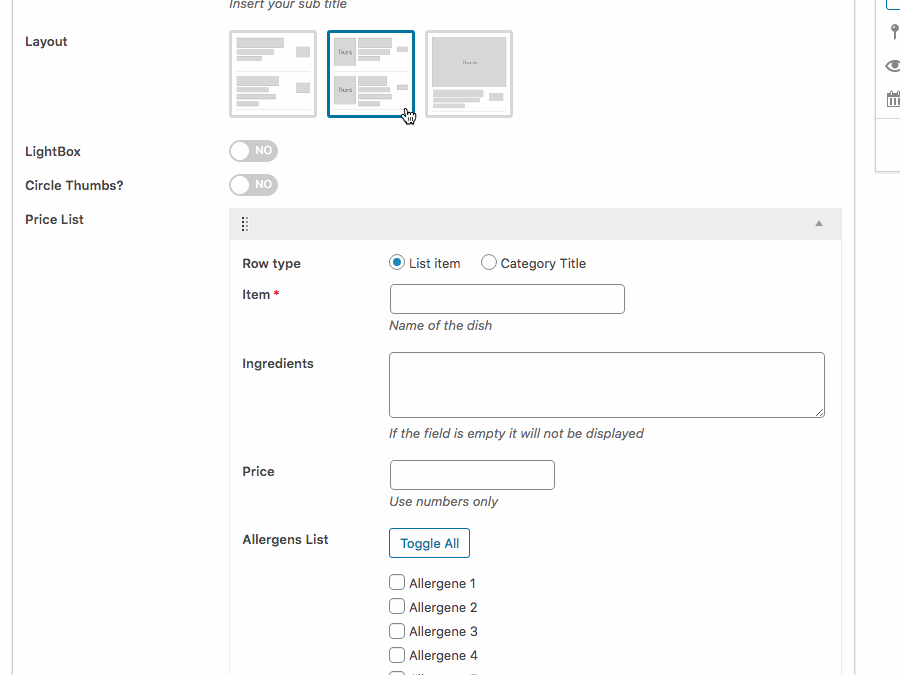Click the calendar icon in the sidebar
Image resolution: width=900 pixels, height=675 pixels.
click(893, 99)
